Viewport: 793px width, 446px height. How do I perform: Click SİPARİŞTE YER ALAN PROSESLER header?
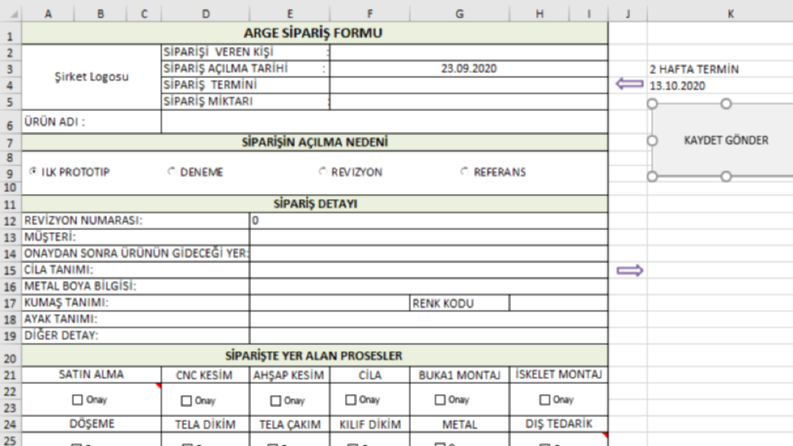tap(315, 355)
